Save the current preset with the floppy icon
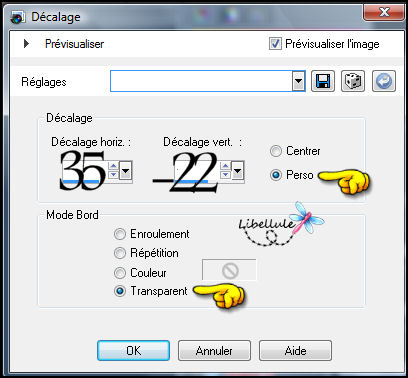The image size is (408, 378). (323, 81)
